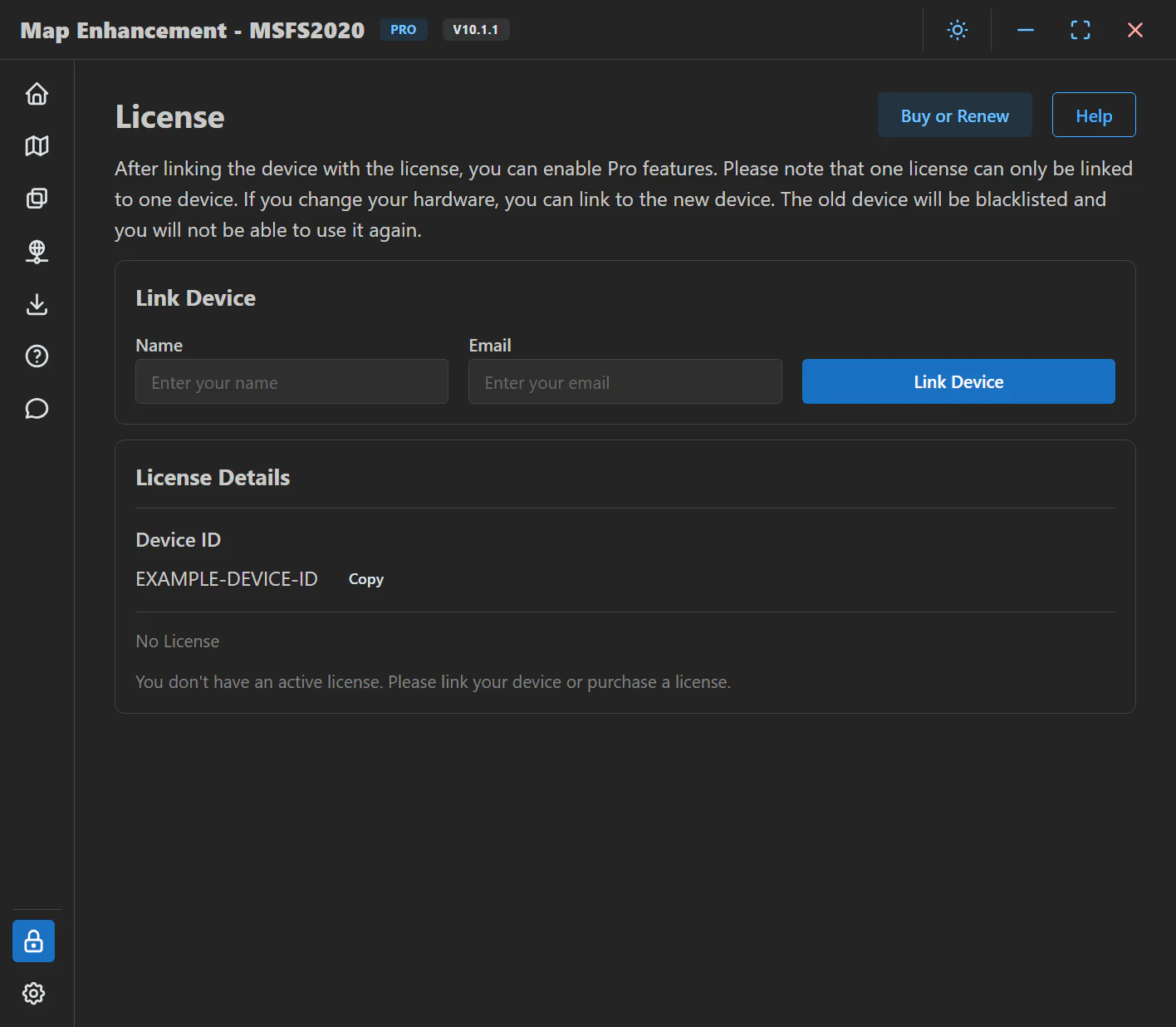Open the chat bubble icon in sidebar
Viewport: 1176px width, 1027px height.
pyautogui.click(x=37, y=409)
